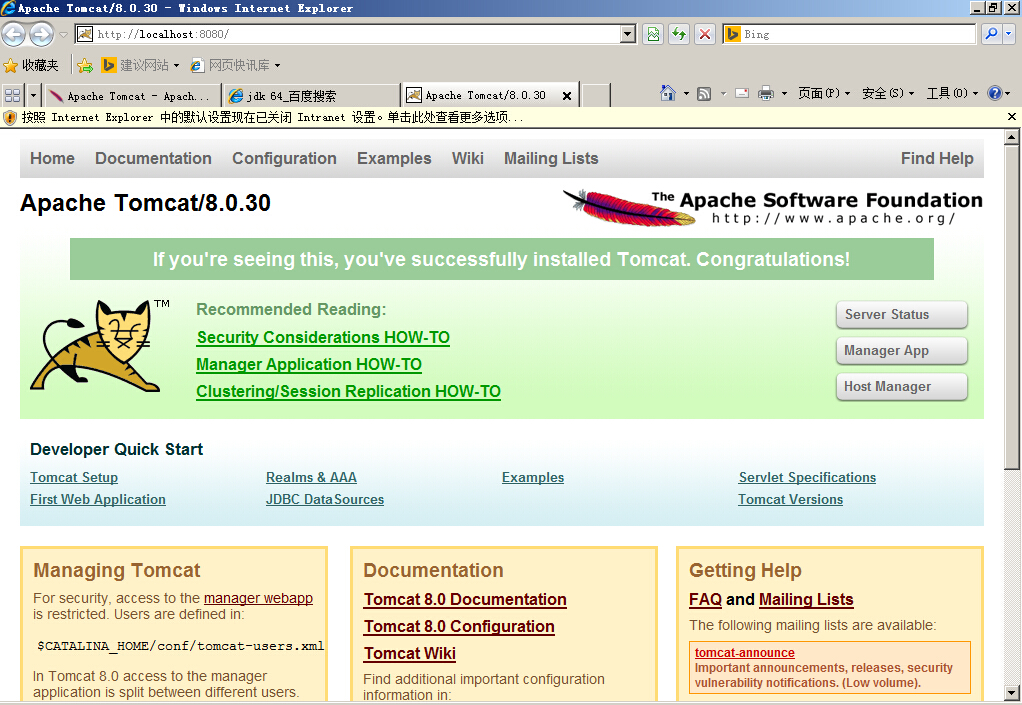This screenshot has height=705, width=1022.
Task: Click the Print icon in command bar
Action: (766, 93)
